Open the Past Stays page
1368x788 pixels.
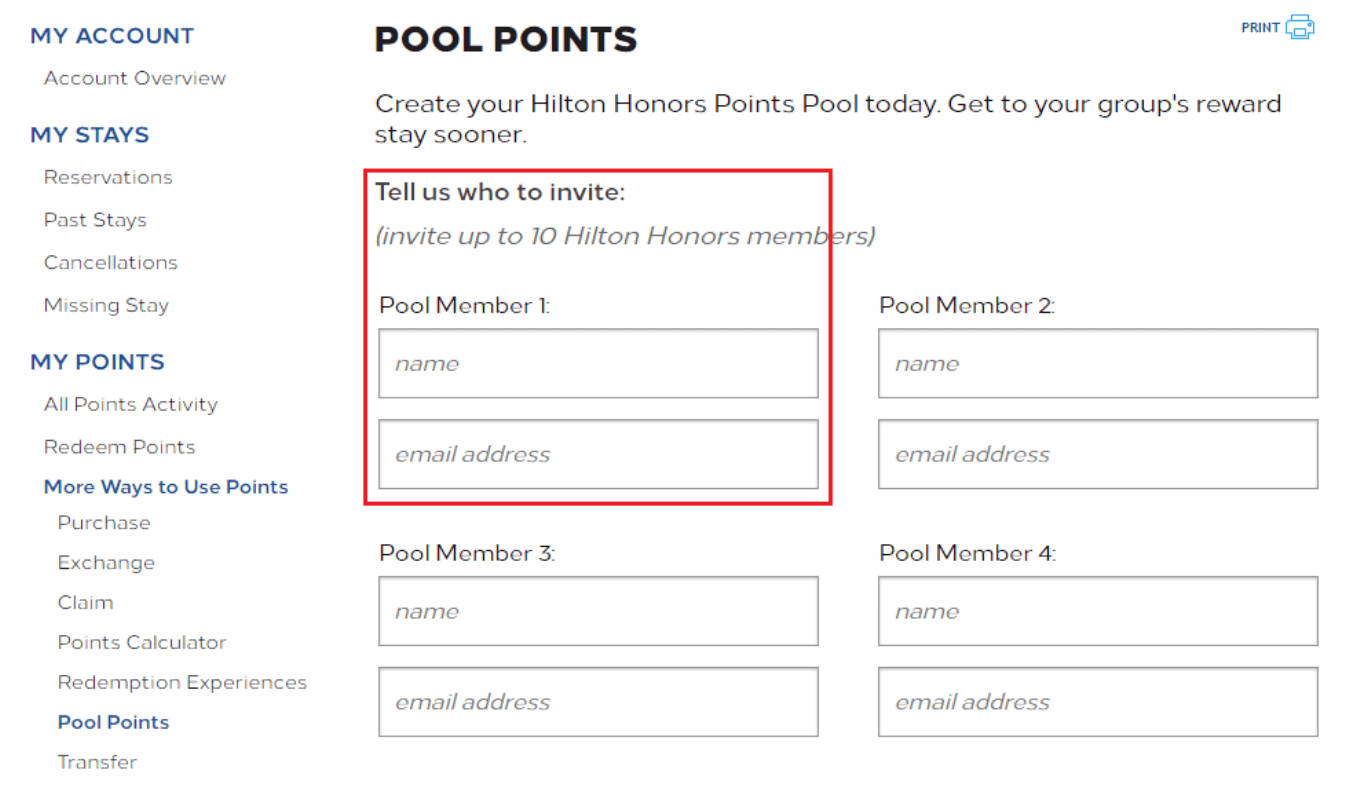(x=95, y=220)
